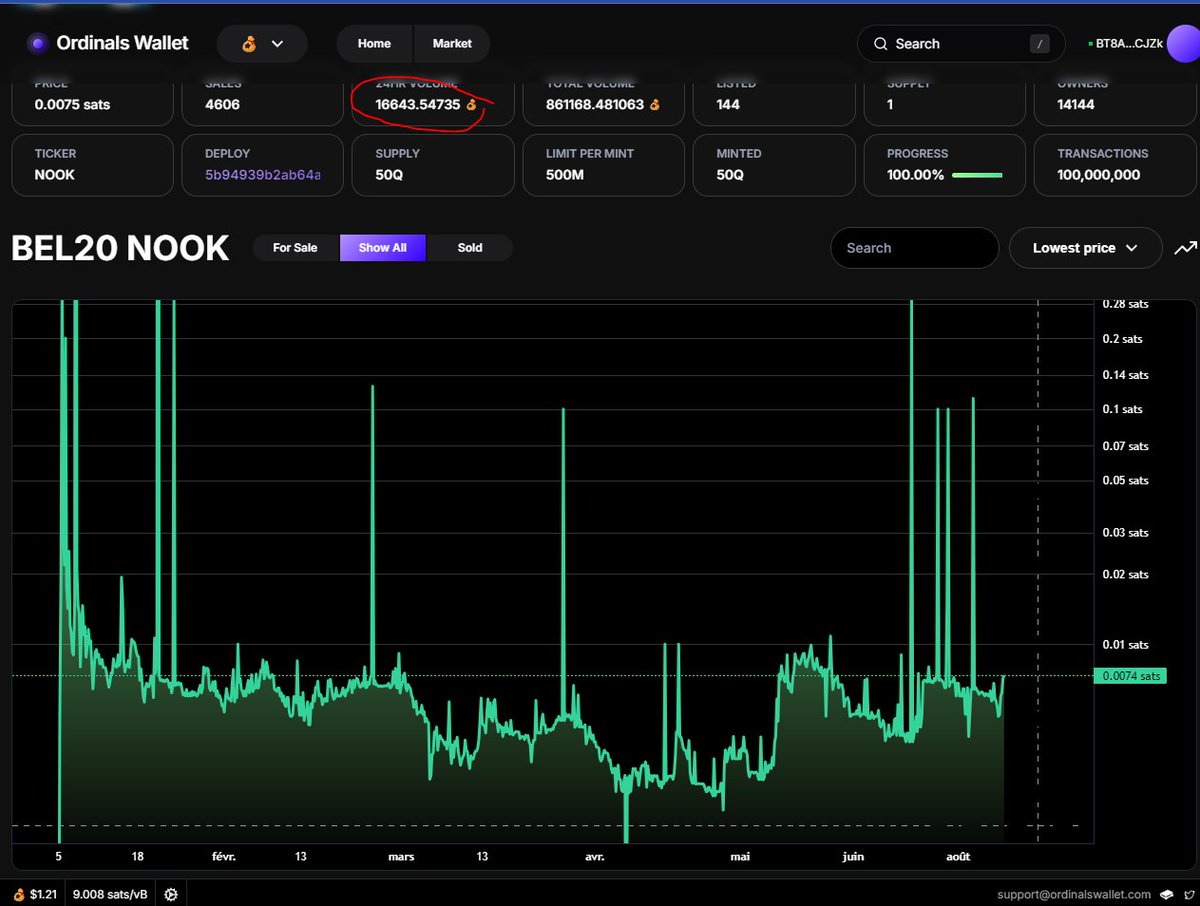Open support@ordinalswallet.com email link
This screenshot has height=906, width=1200.
1075,894
